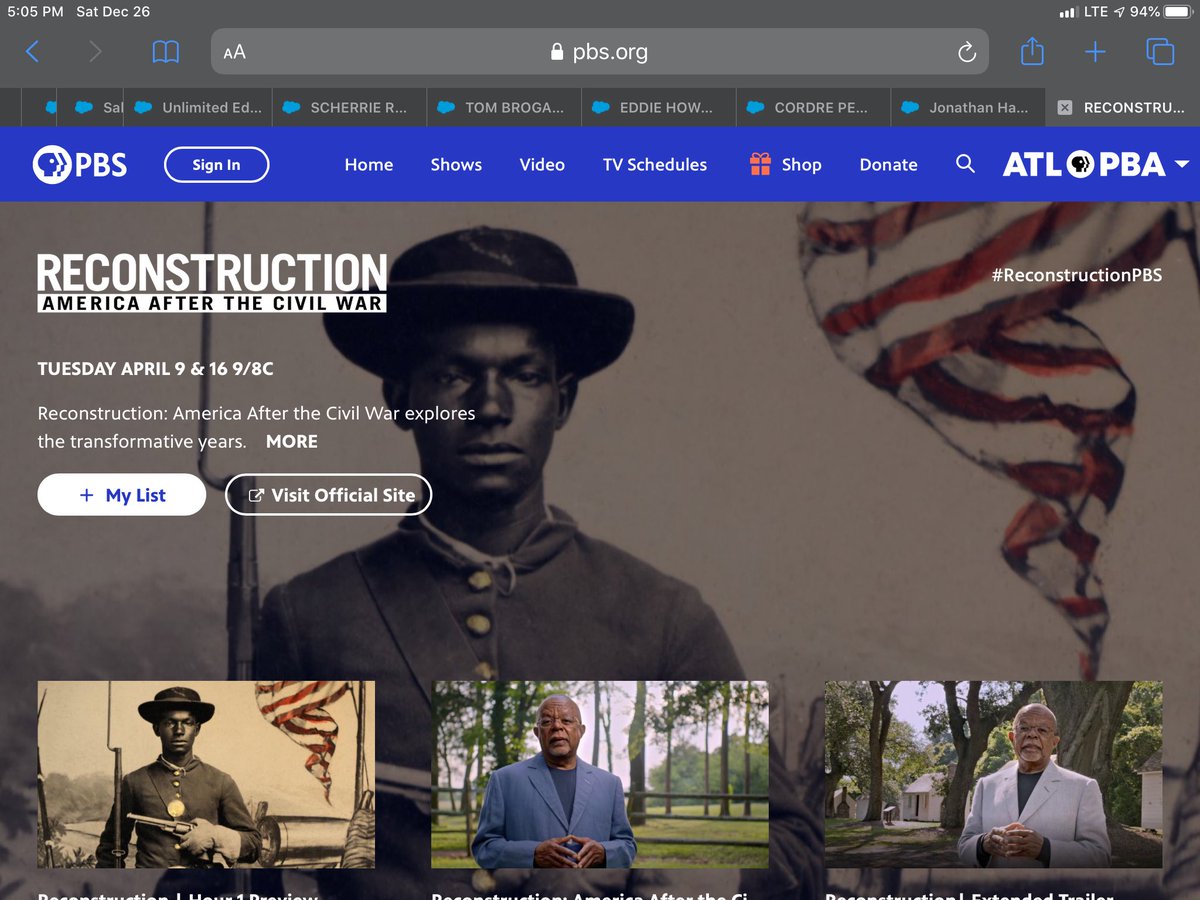The height and width of the screenshot is (900, 1200).
Task: Open the Extended Trailer thumbnail
Action: [x=994, y=775]
